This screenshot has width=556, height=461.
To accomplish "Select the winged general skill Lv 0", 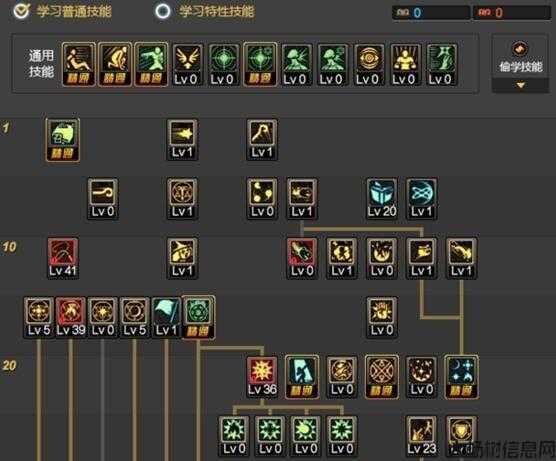I will [x=188, y=65].
